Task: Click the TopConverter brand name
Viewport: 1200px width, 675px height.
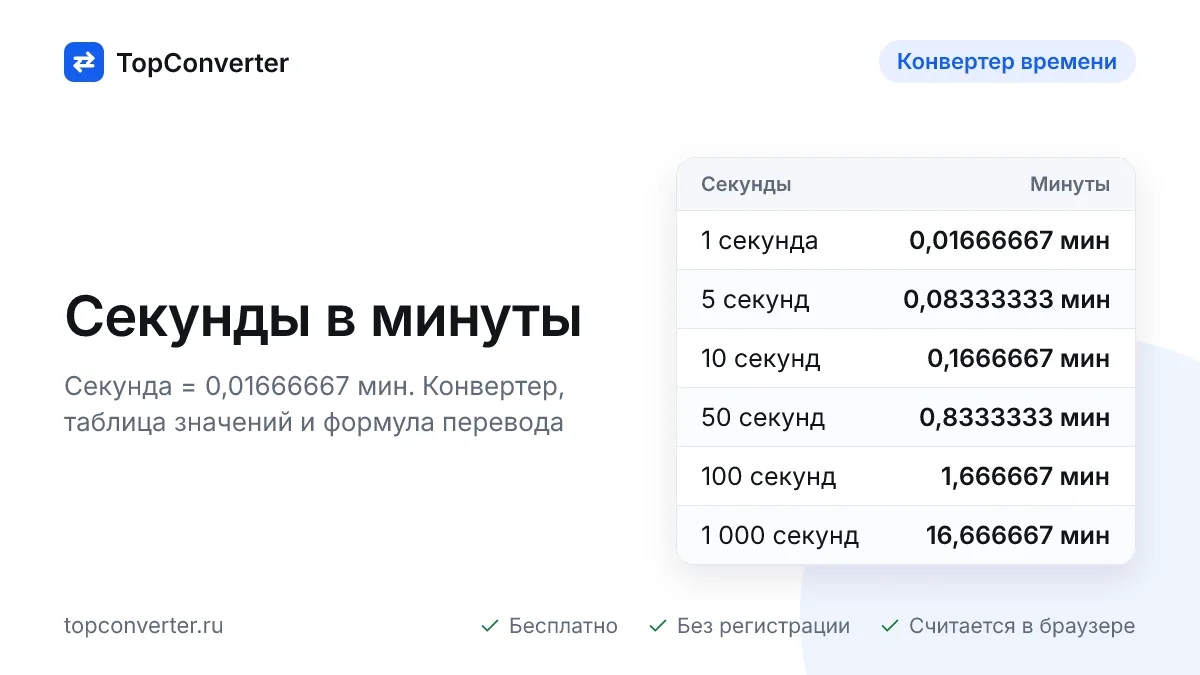Action: click(x=203, y=63)
